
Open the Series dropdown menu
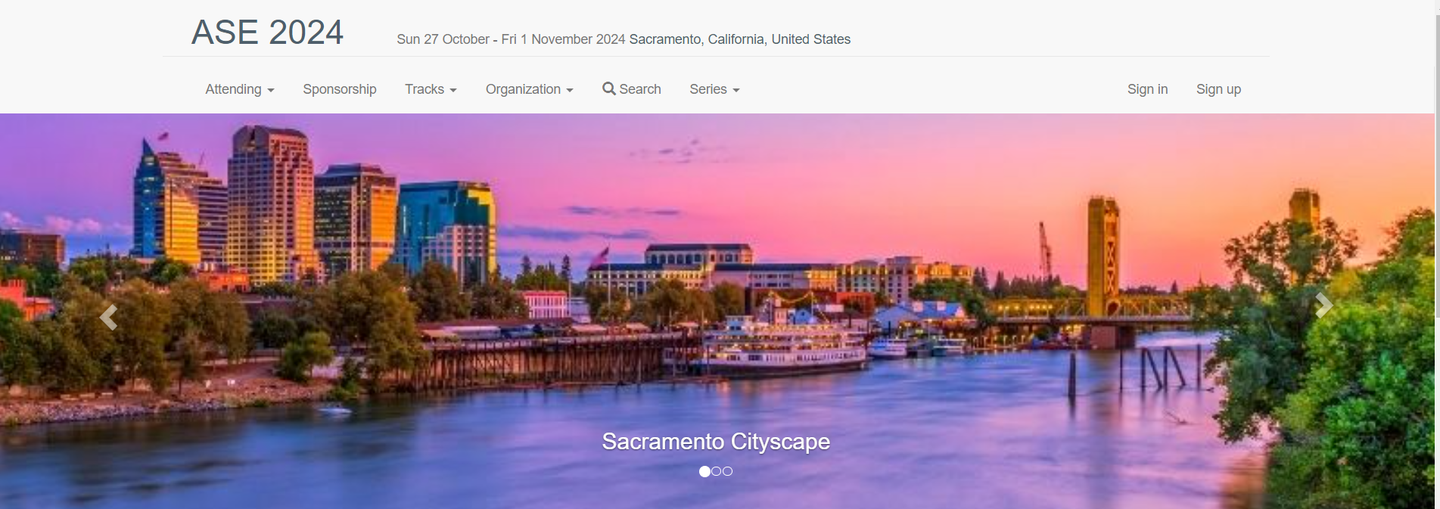[715, 89]
